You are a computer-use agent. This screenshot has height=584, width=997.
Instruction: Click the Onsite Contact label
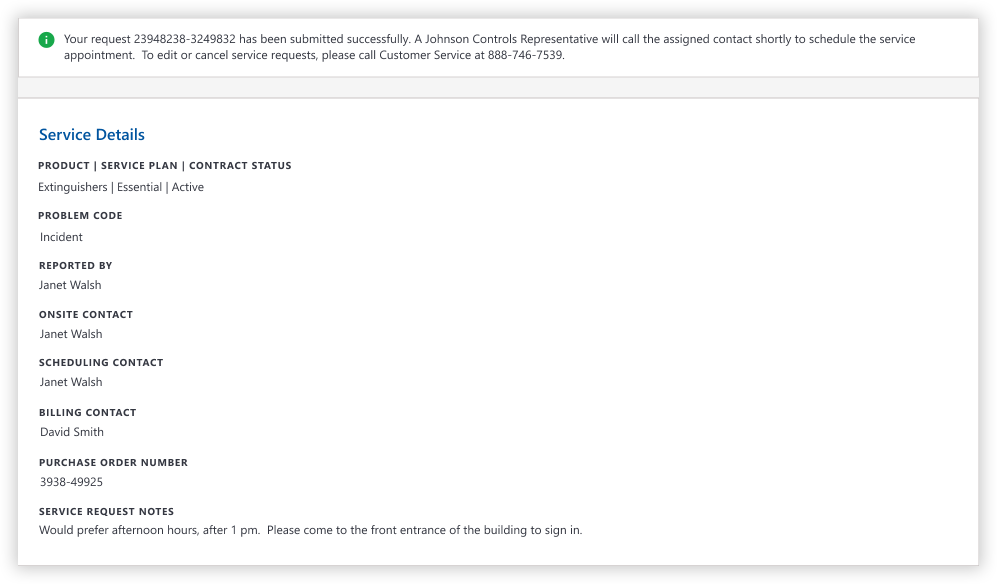pos(86,314)
